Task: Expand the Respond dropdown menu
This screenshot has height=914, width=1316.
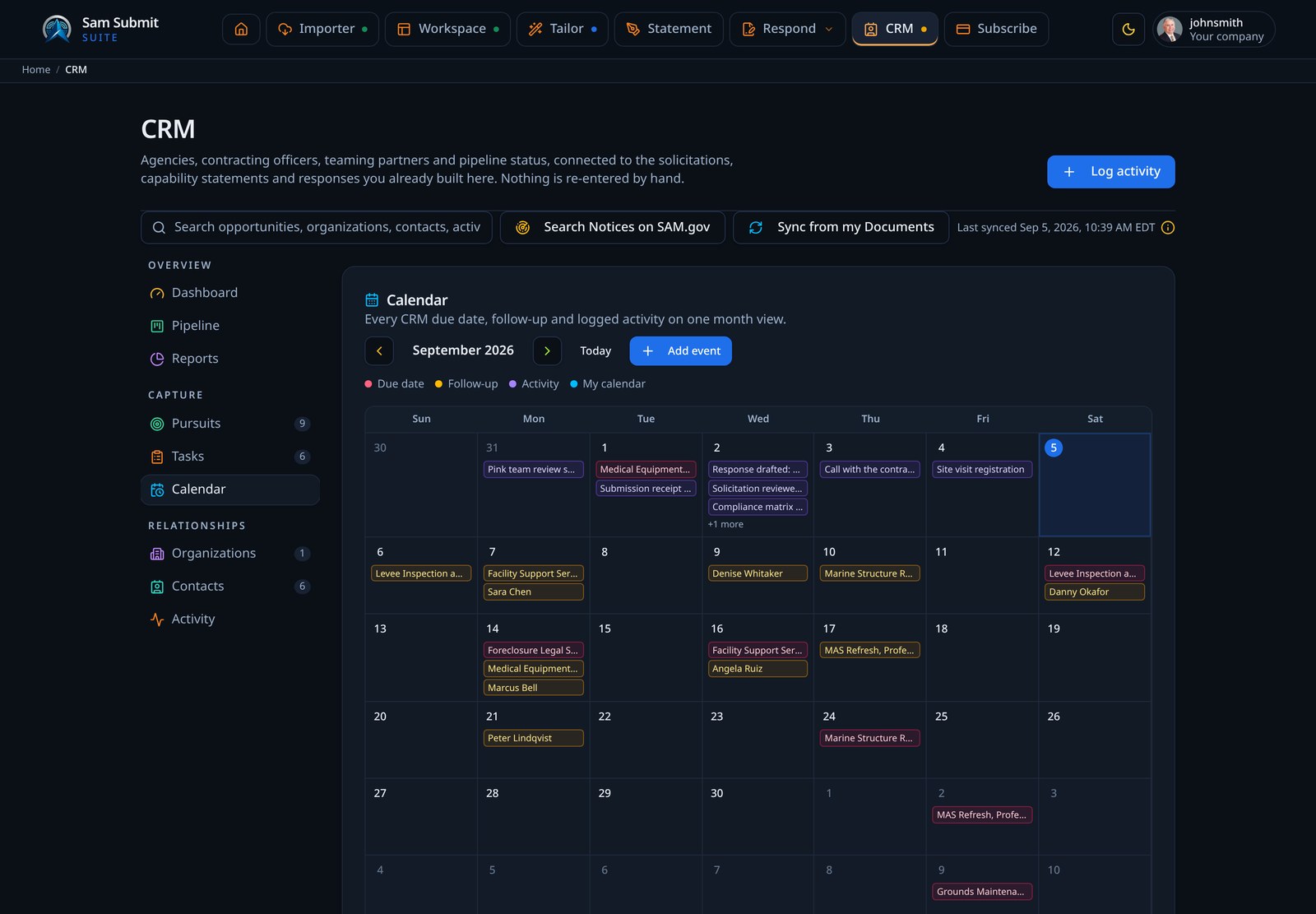Action: click(x=787, y=29)
